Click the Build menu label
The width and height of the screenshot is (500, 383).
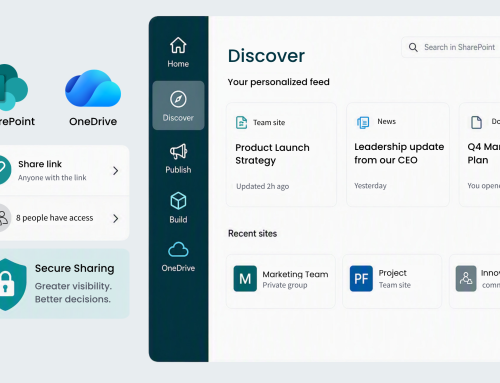click(x=178, y=219)
